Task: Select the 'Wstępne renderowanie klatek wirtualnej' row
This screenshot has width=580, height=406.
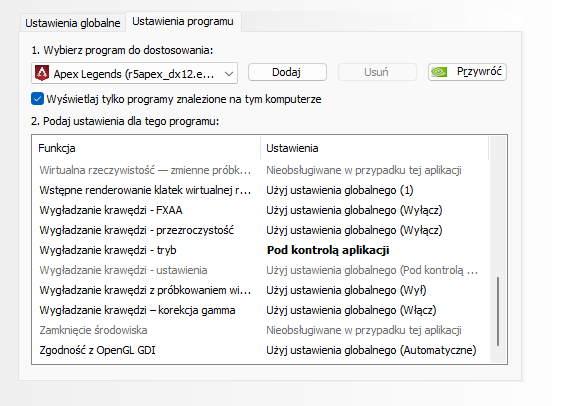Action: point(260,190)
